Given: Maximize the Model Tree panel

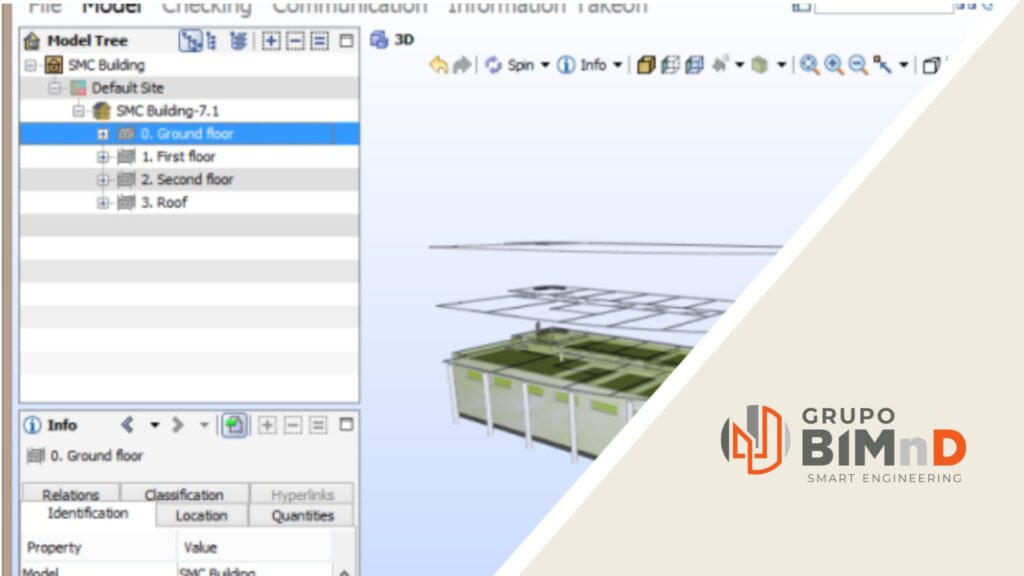Looking at the screenshot, I should tap(346, 41).
